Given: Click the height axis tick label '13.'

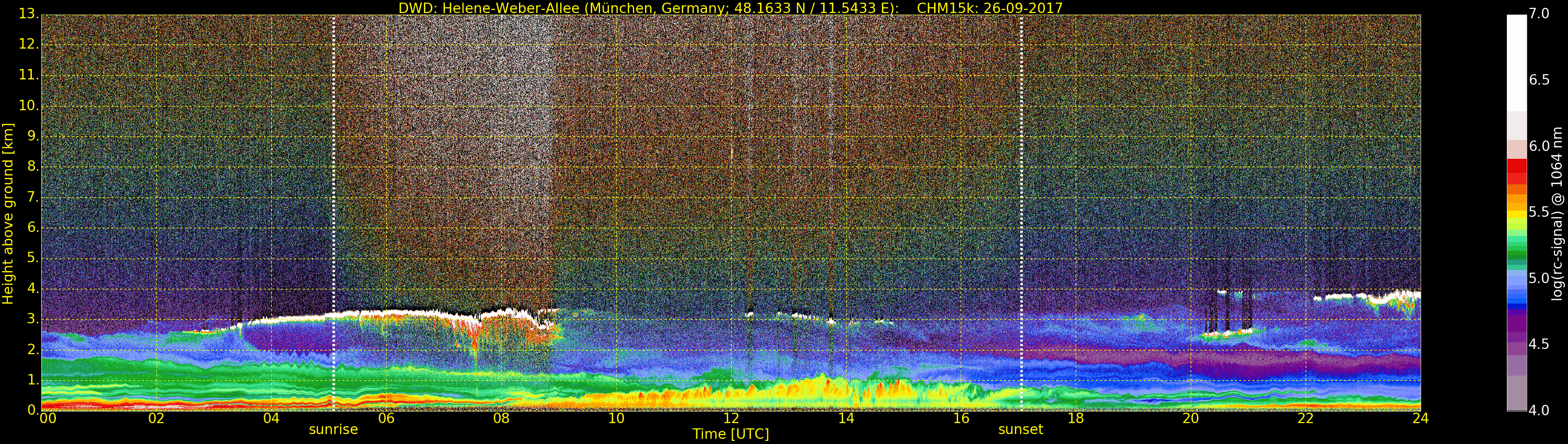Looking at the screenshot, I should coord(29,14).
